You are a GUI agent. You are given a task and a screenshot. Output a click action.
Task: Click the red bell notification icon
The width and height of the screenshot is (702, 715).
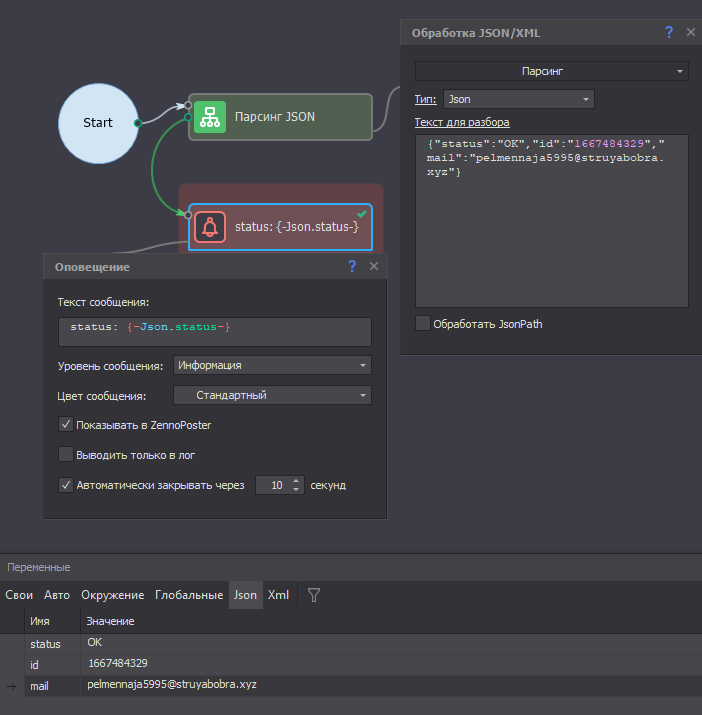click(x=210, y=227)
